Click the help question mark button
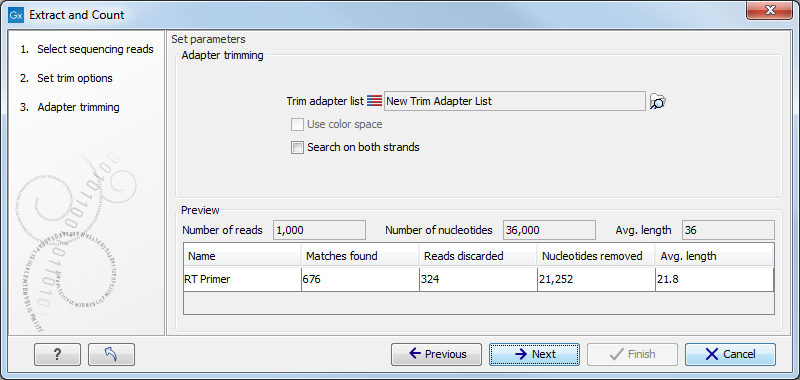800x380 pixels. coord(57,354)
